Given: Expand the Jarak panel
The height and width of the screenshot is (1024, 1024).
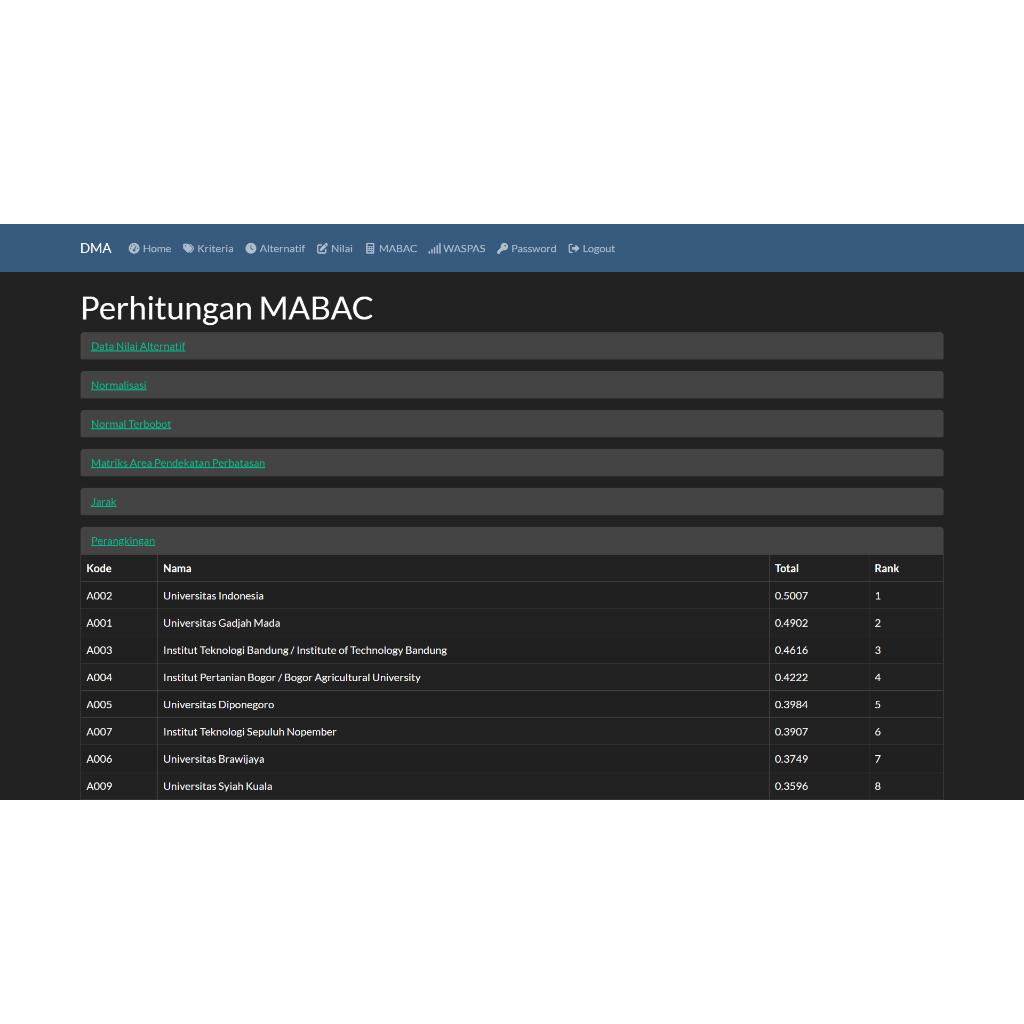Looking at the screenshot, I should click(x=103, y=502).
